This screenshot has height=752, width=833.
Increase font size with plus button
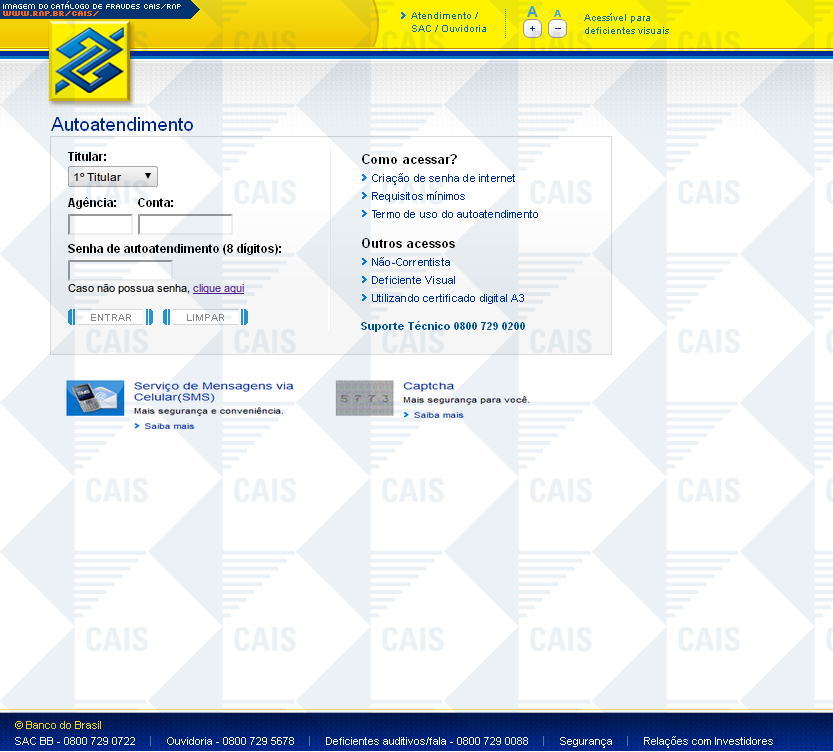point(532,29)
